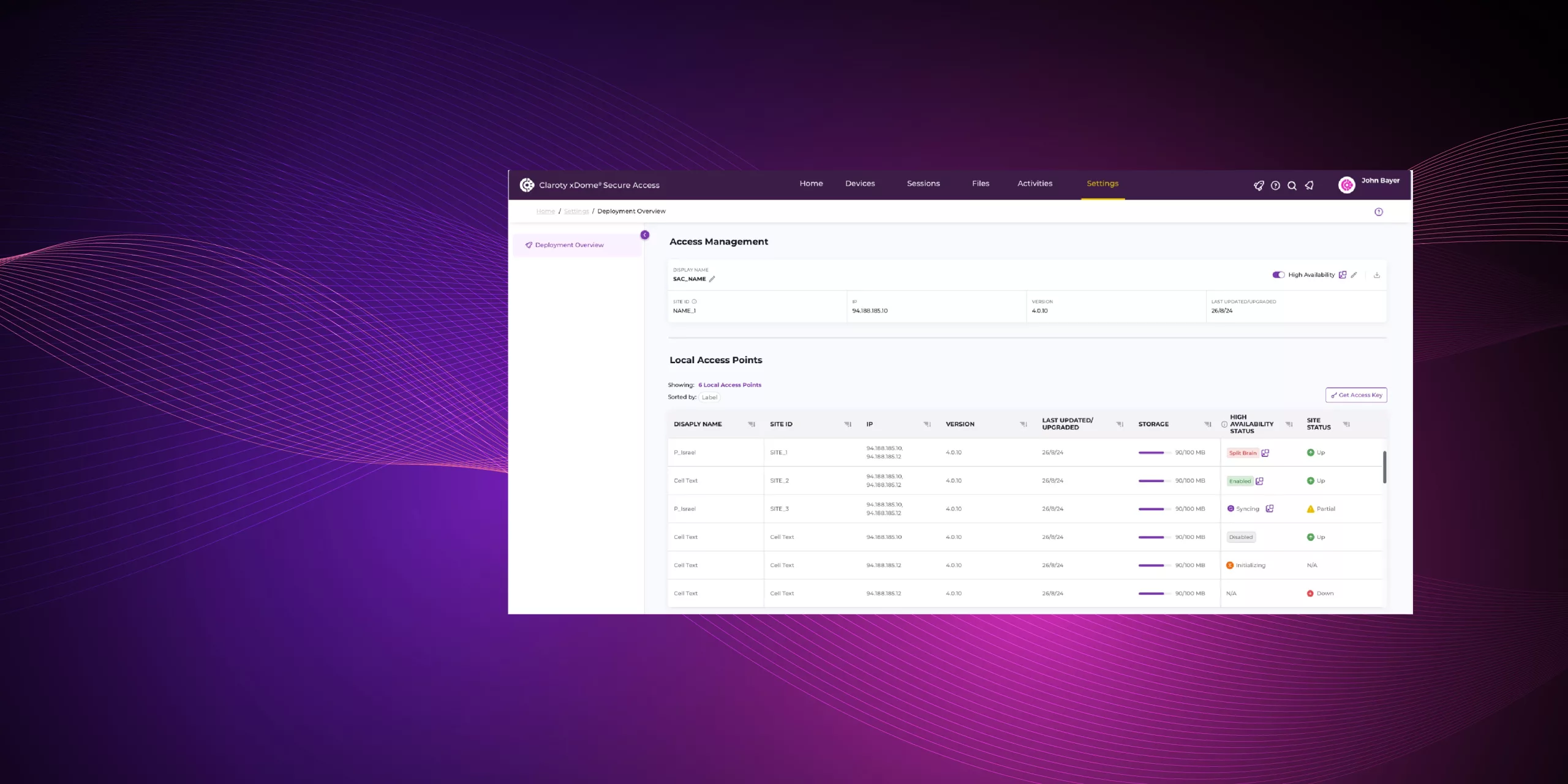Open the Site Status column filter
Screen dimensions: 1568x784
[x=1346, y=424]
